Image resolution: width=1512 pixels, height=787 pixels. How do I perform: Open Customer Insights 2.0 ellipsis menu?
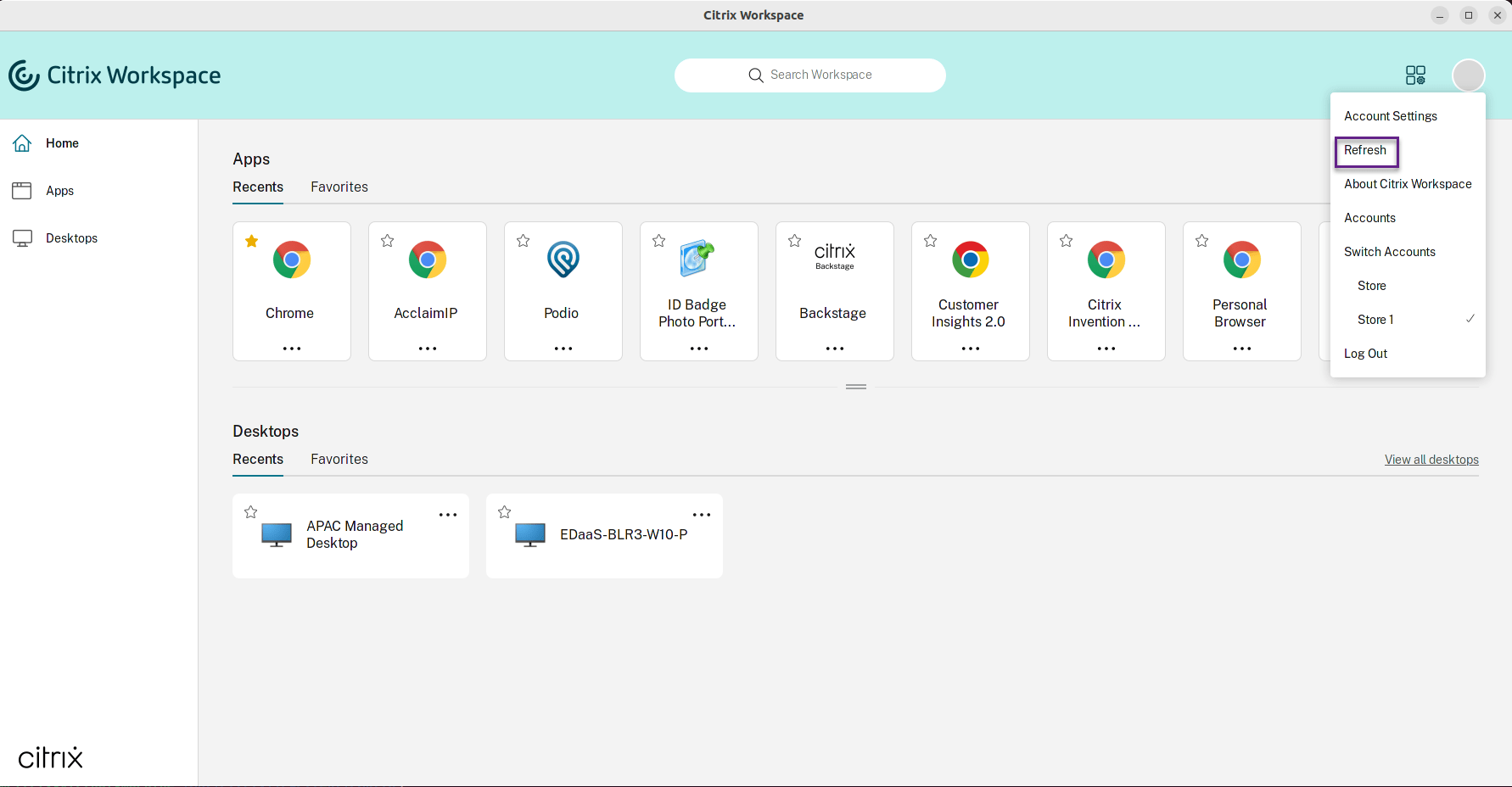pyautogui.click(x=971, y=349)
